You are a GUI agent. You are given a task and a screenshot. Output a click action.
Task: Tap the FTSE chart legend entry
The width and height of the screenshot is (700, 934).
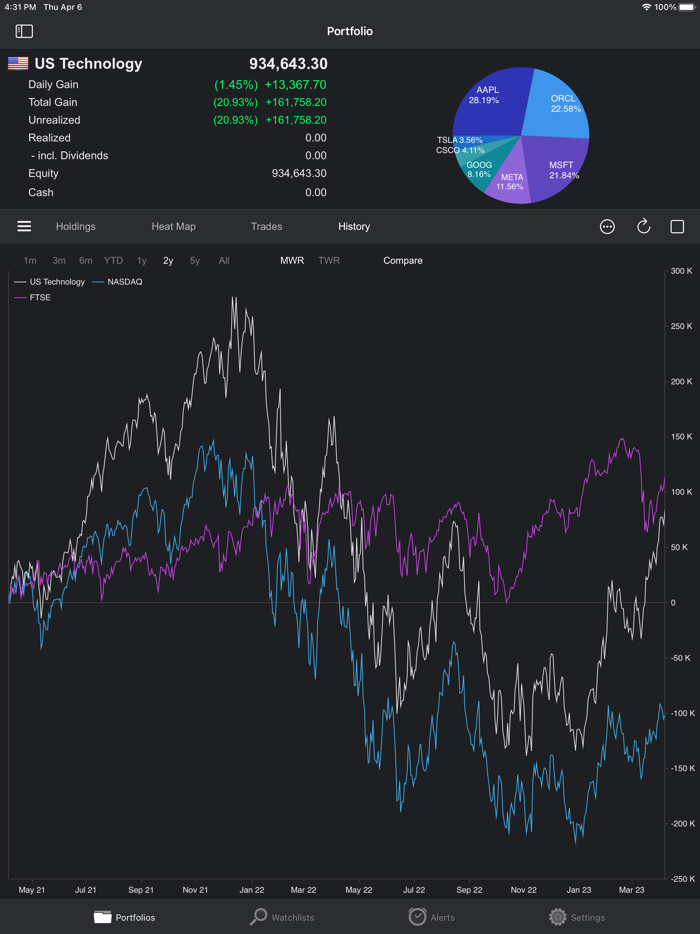[x=32, y=297]
